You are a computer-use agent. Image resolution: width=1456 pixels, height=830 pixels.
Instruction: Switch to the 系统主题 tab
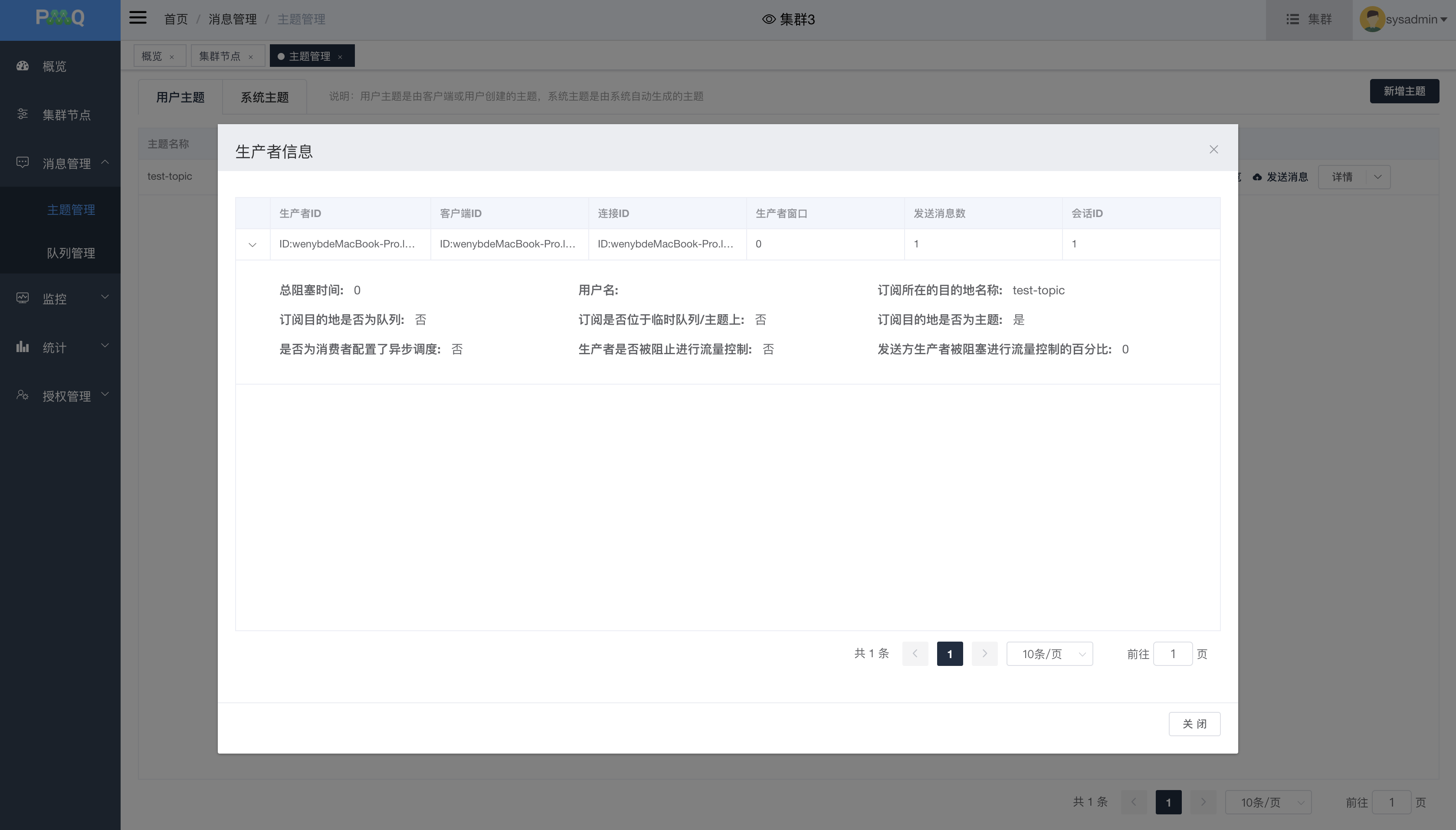pos(264,97)
